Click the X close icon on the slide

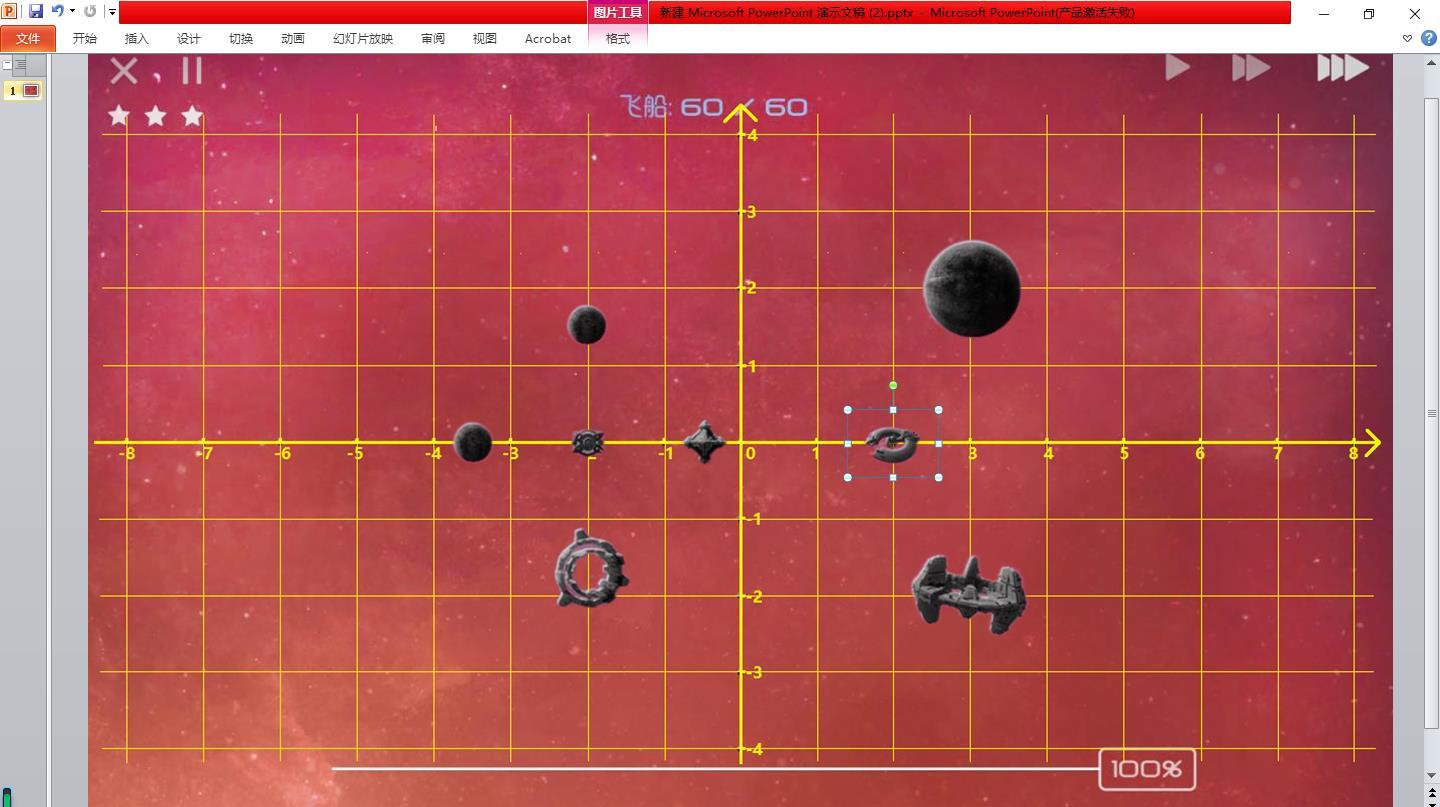pyautogui.click(x=124, y=71)
